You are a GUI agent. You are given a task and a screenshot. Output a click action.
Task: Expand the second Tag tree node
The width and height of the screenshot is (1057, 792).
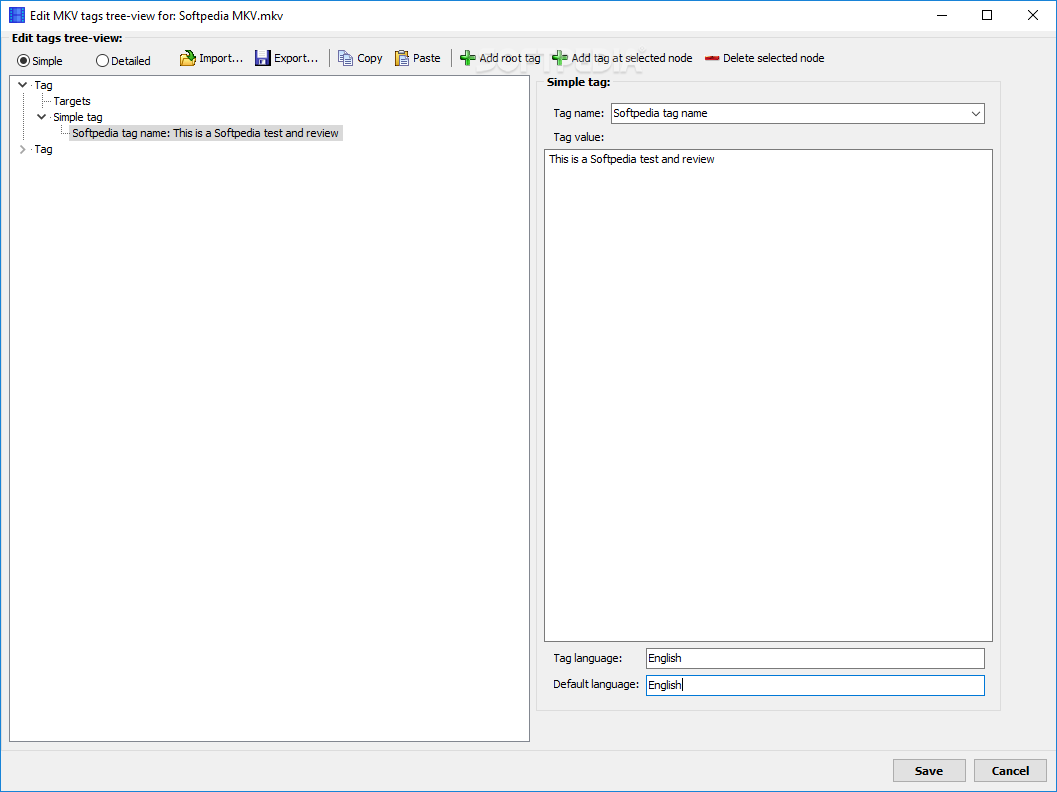(x=22, y=149)
